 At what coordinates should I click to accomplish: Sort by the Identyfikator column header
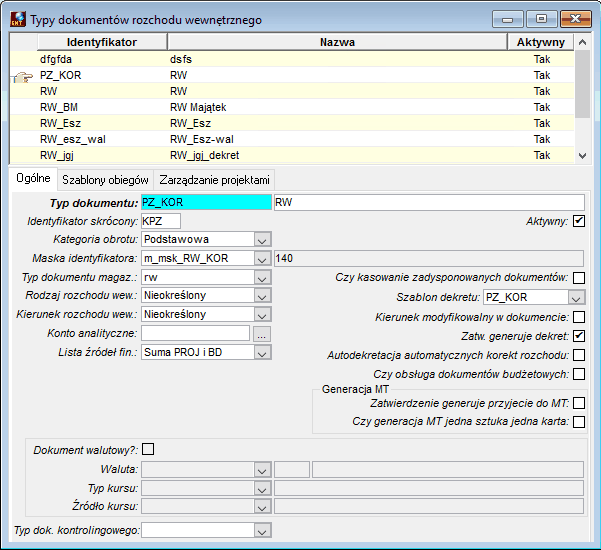[x=102, y=42]
